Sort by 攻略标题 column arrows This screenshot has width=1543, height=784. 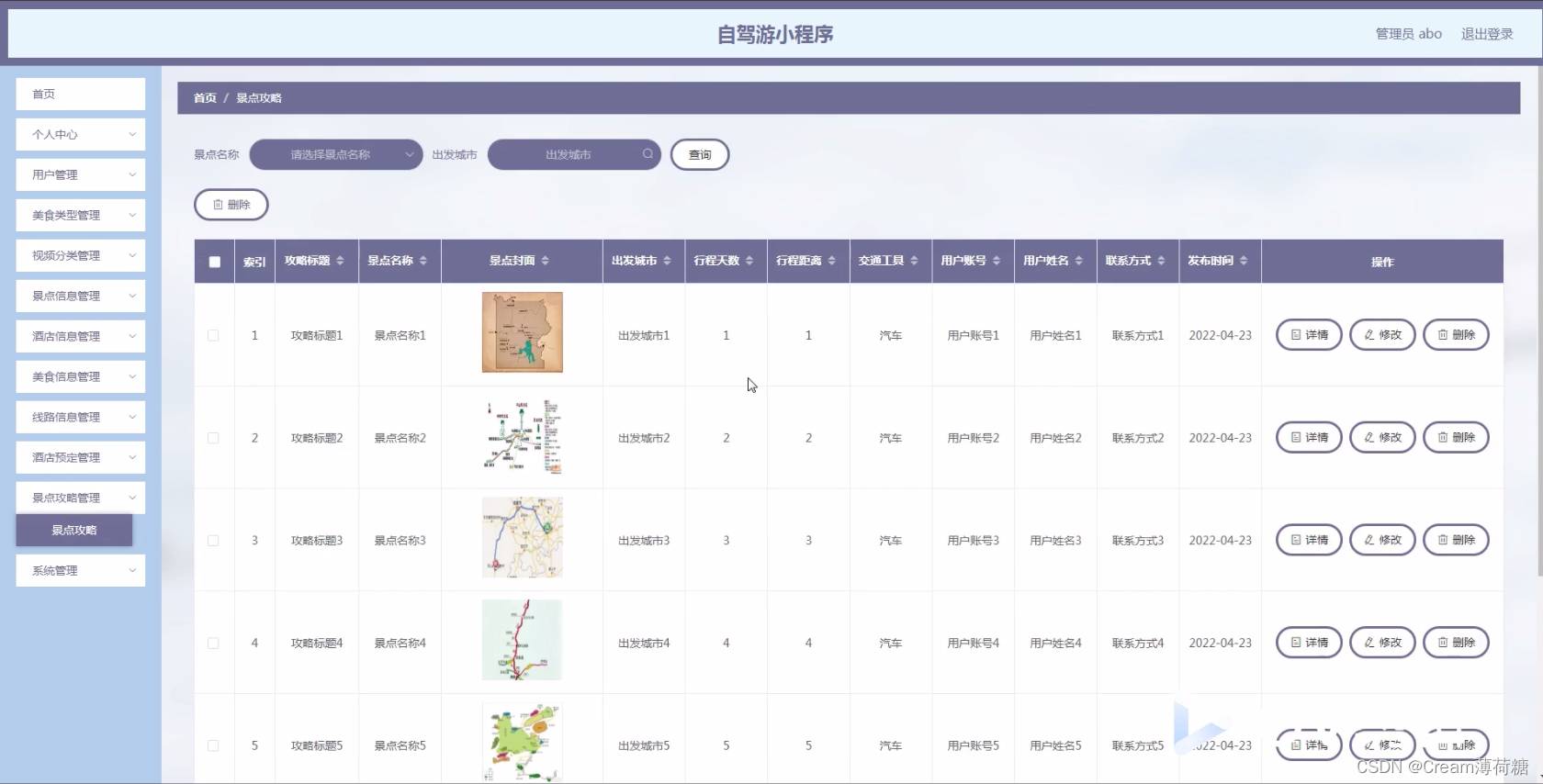(x=340, y=261)
